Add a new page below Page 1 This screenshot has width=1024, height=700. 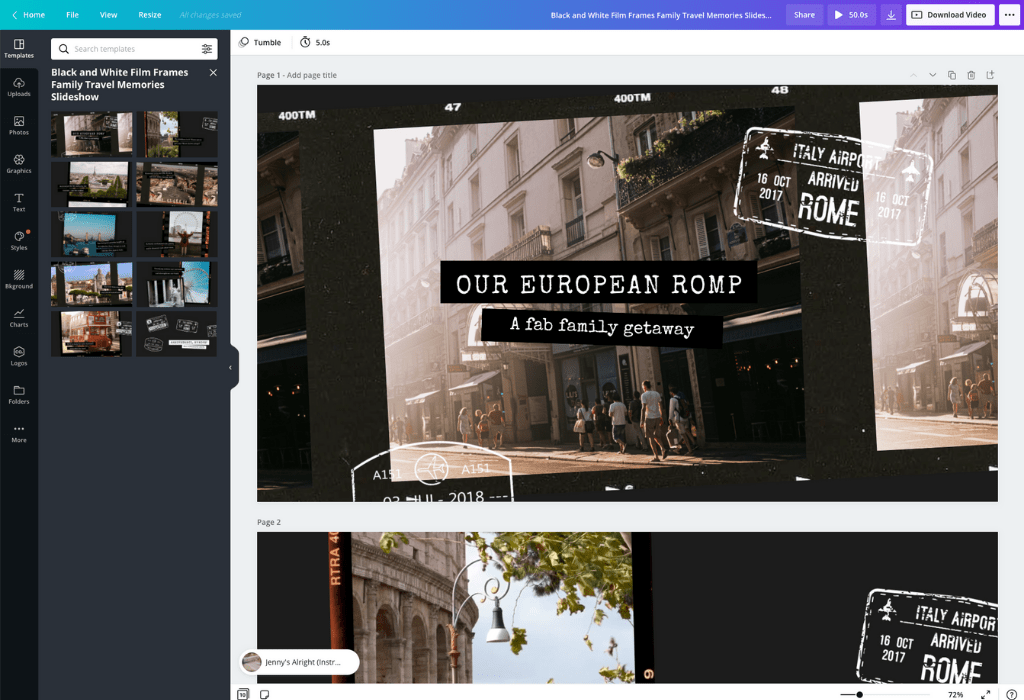click(x=991, y=74)
